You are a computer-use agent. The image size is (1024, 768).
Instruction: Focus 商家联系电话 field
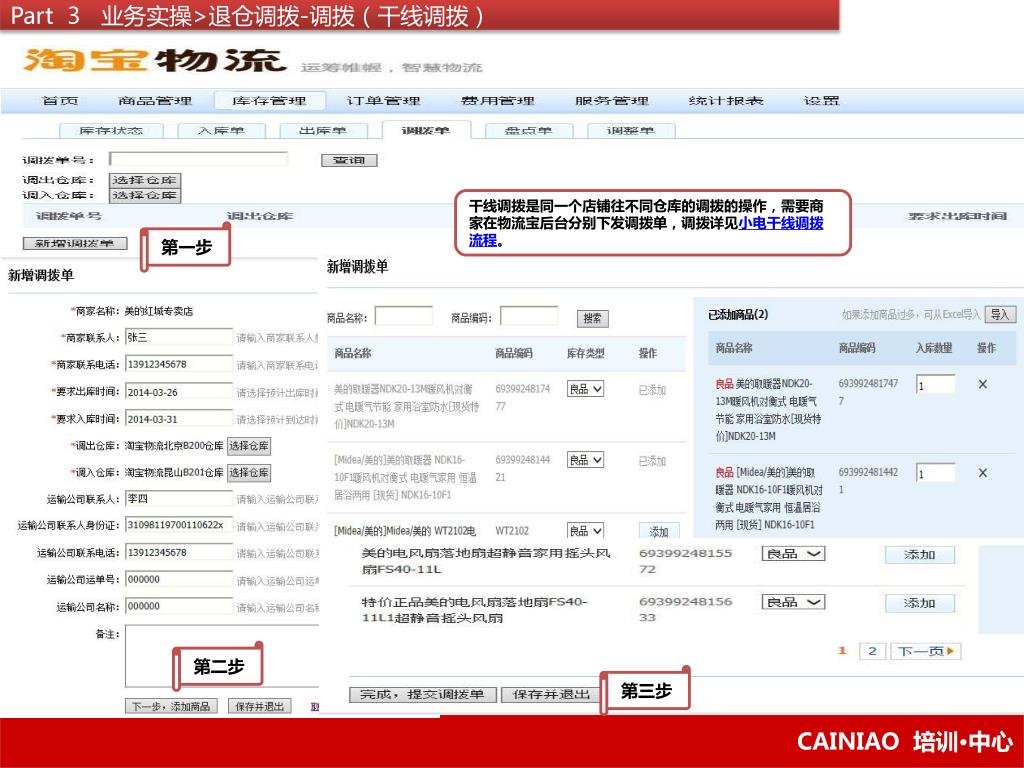point(179,364)
